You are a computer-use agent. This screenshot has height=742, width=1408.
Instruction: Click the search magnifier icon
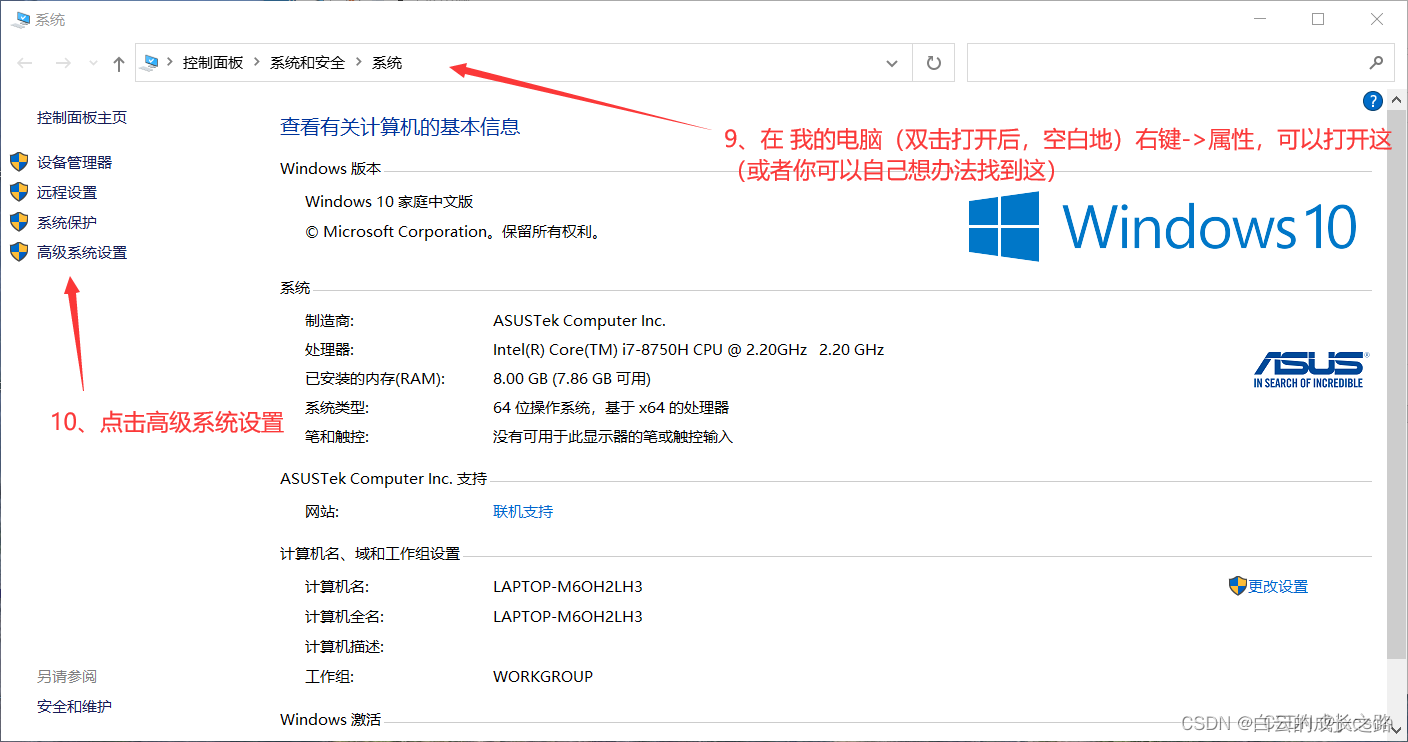tap(1376, 63)
